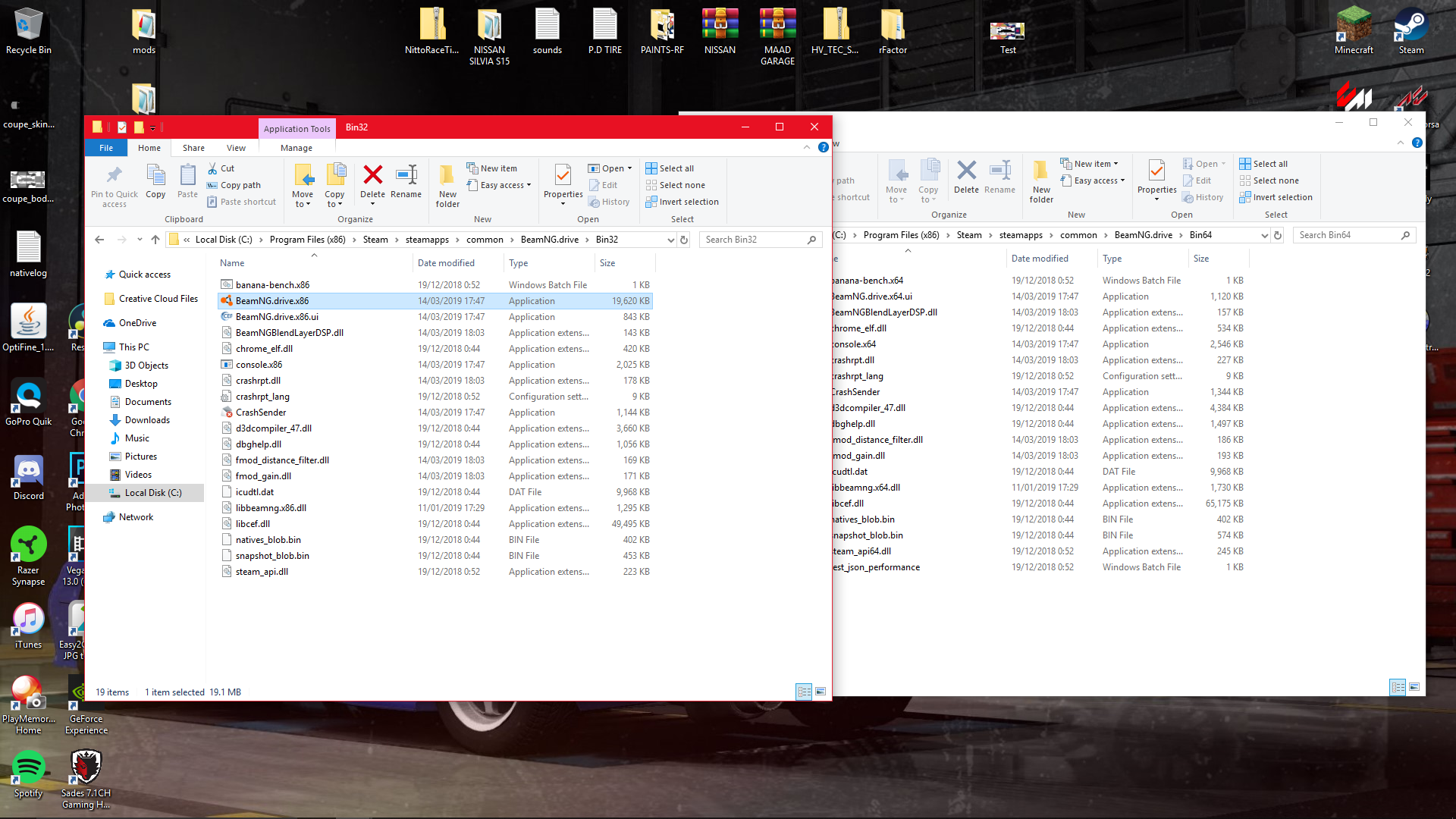Refresh the Bin32 address bar
This screenshot has height=819, width=1456.
click(x=684, y=240)
